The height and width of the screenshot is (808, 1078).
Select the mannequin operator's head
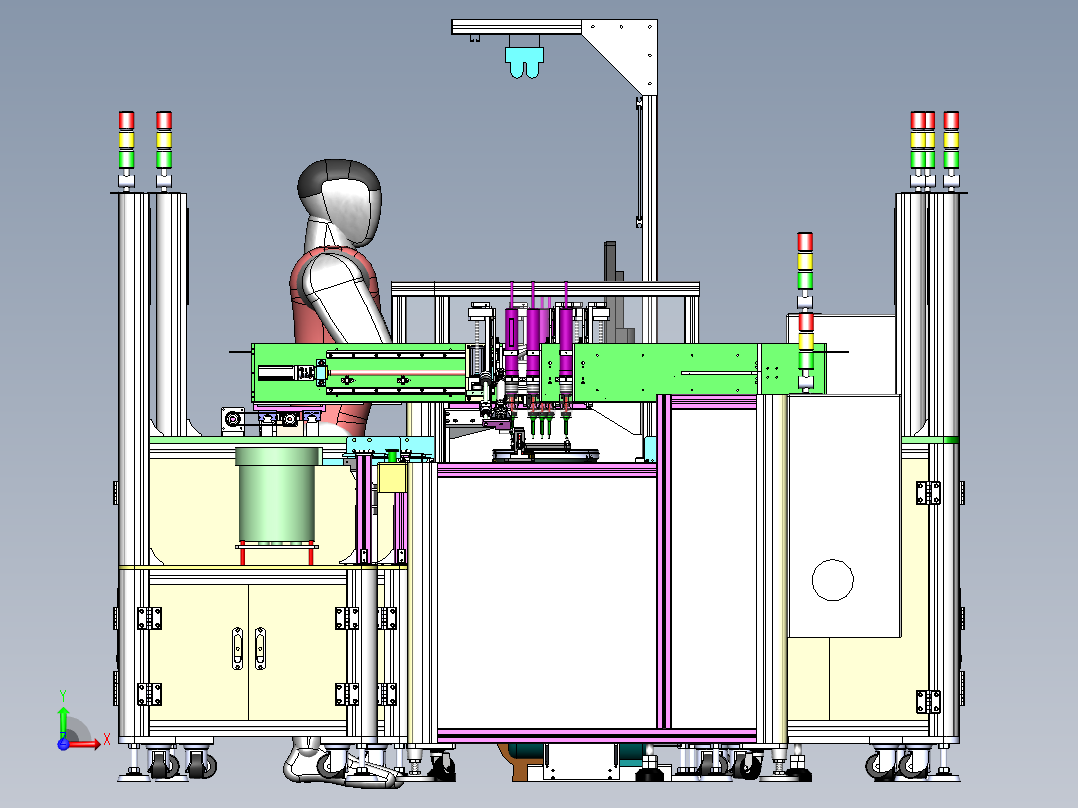[340, 203]
